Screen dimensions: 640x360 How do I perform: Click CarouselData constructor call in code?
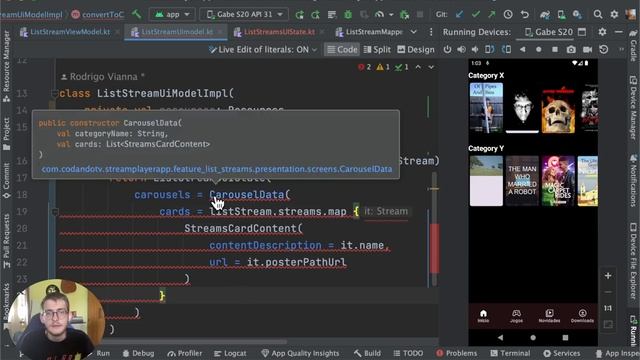click(x=247, y=195)
